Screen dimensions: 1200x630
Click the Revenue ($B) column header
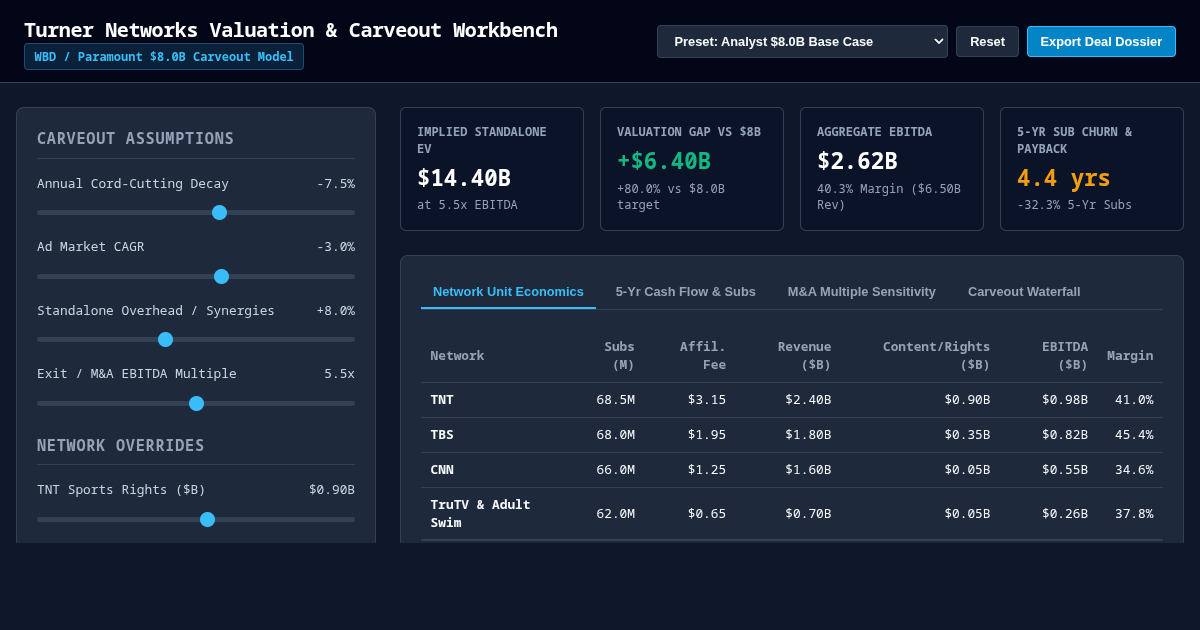click(804, 355)
